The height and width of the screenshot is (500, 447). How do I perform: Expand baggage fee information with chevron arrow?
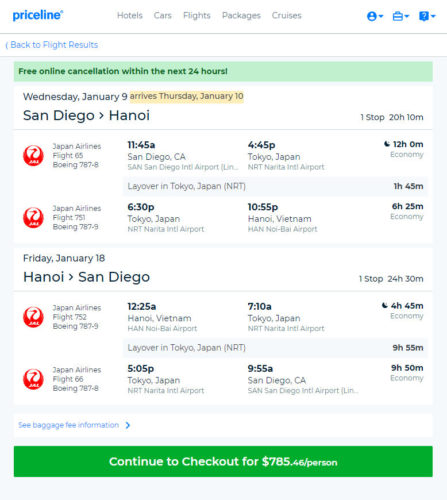[x=128, y=425]
